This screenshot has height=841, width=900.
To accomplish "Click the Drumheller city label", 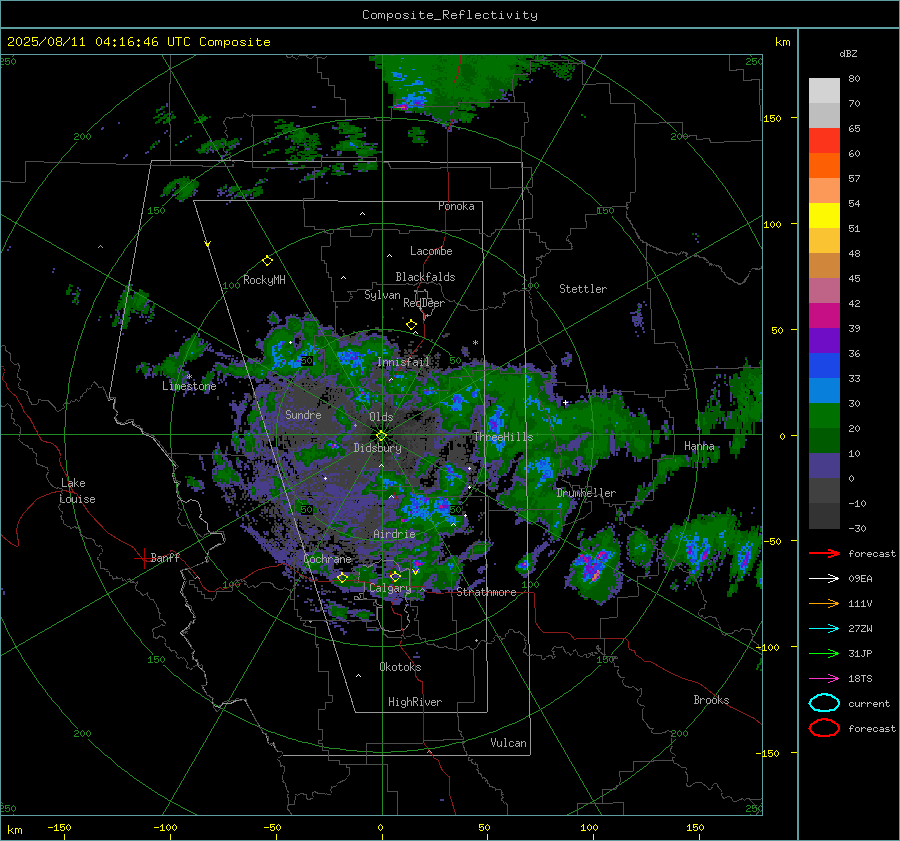I will (586, 493).
